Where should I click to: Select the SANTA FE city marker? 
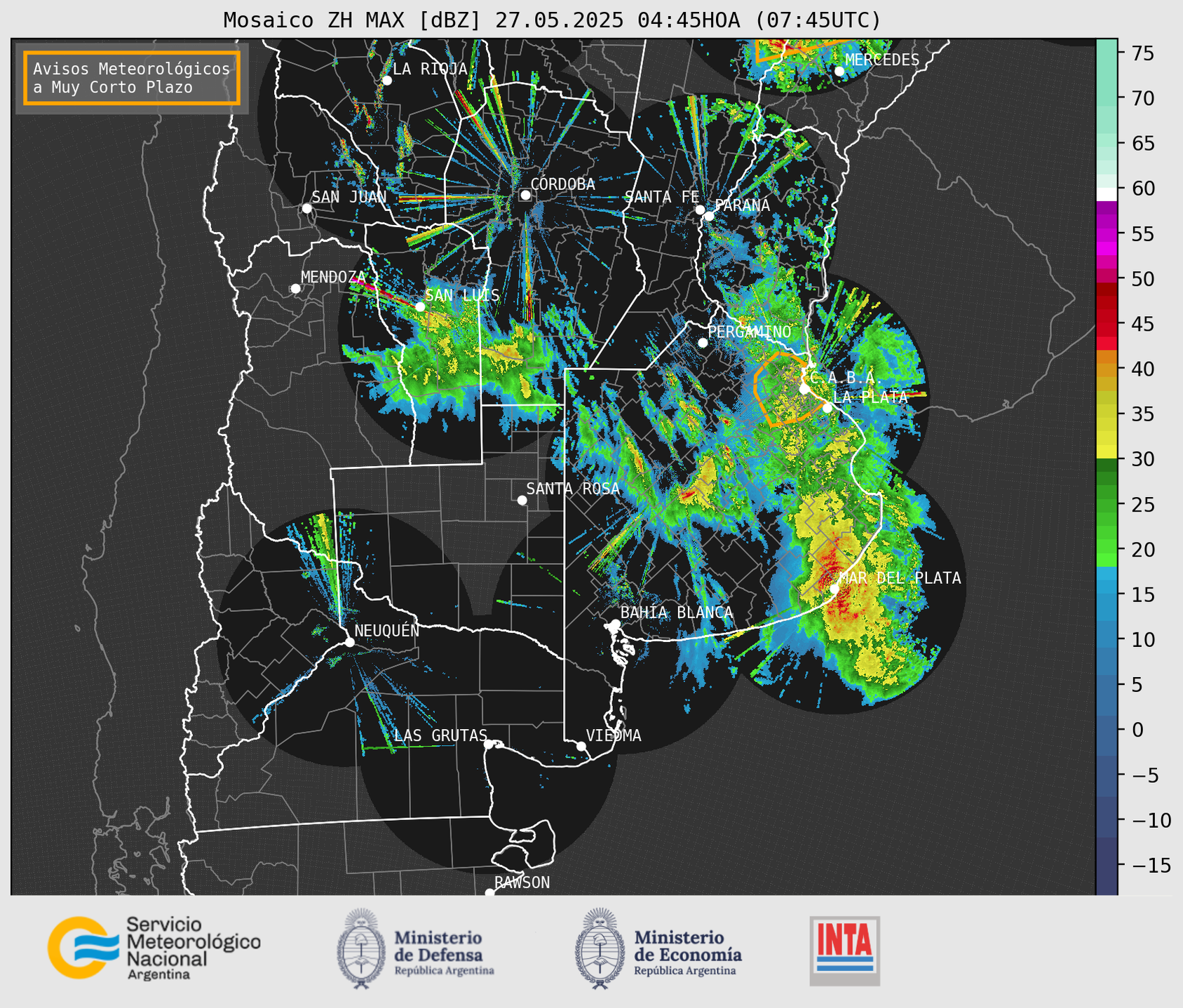pyautogui.click(x=699, y=210)
